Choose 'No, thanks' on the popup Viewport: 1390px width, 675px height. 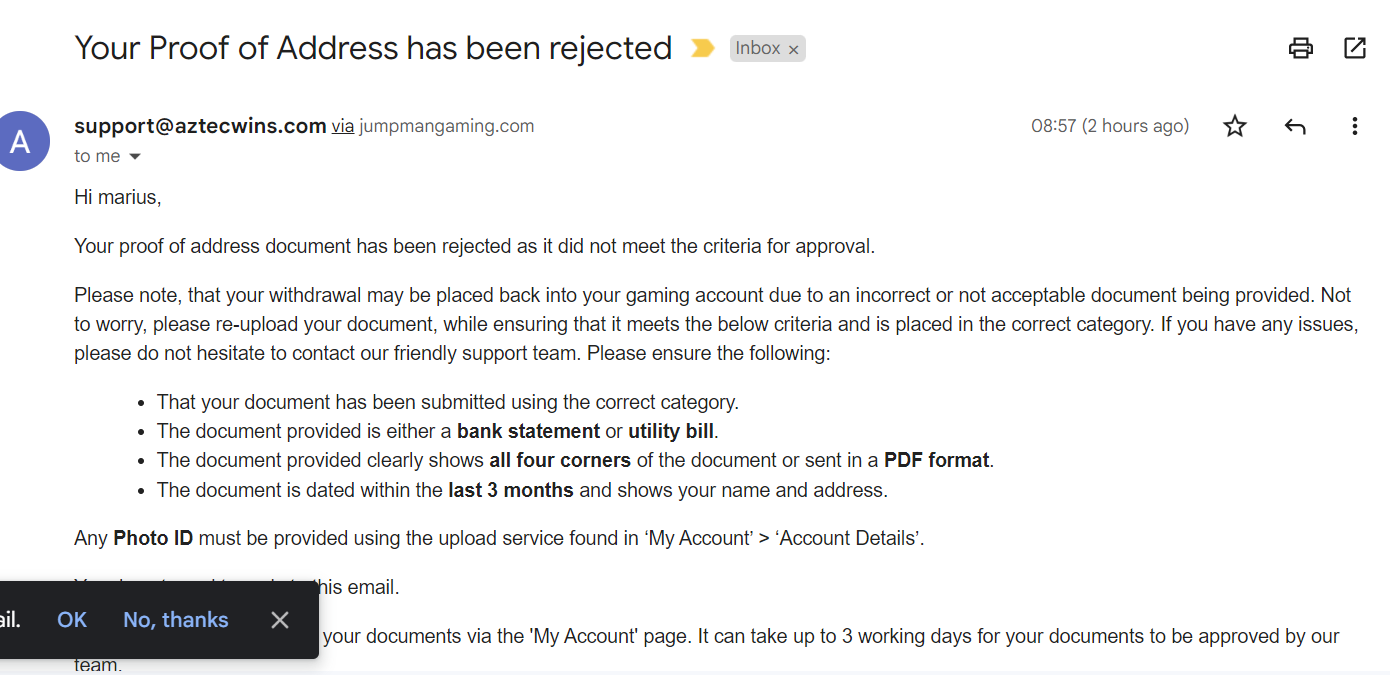175,620
